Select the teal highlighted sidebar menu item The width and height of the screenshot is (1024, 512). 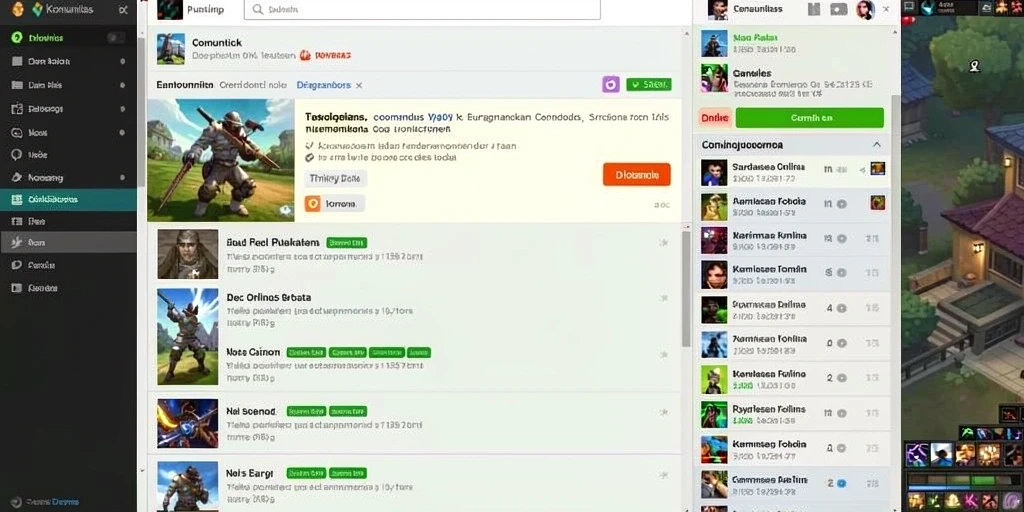click(69, 200)
